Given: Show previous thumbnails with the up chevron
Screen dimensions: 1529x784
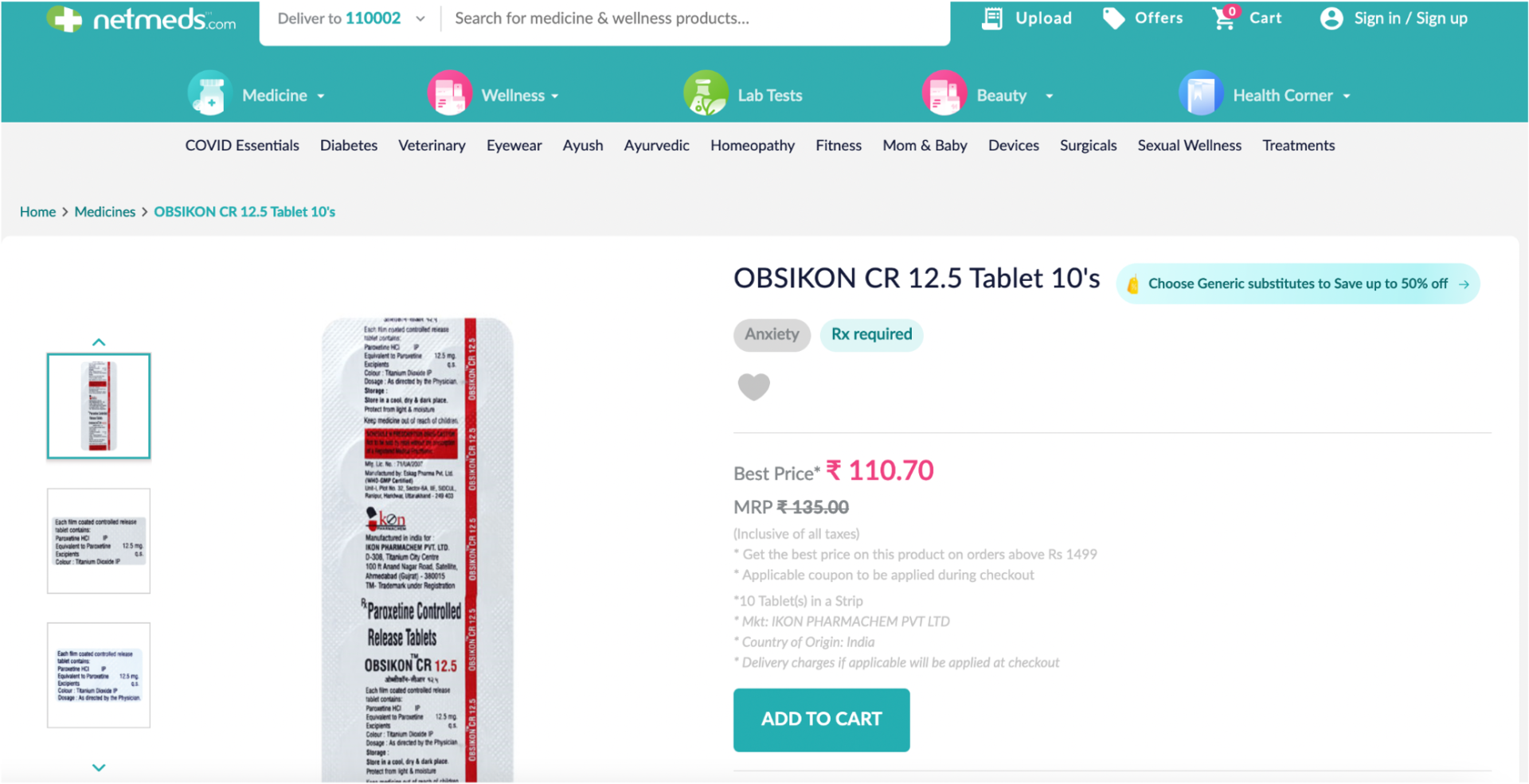Looking at the screenshot, I should click(99, 342).
